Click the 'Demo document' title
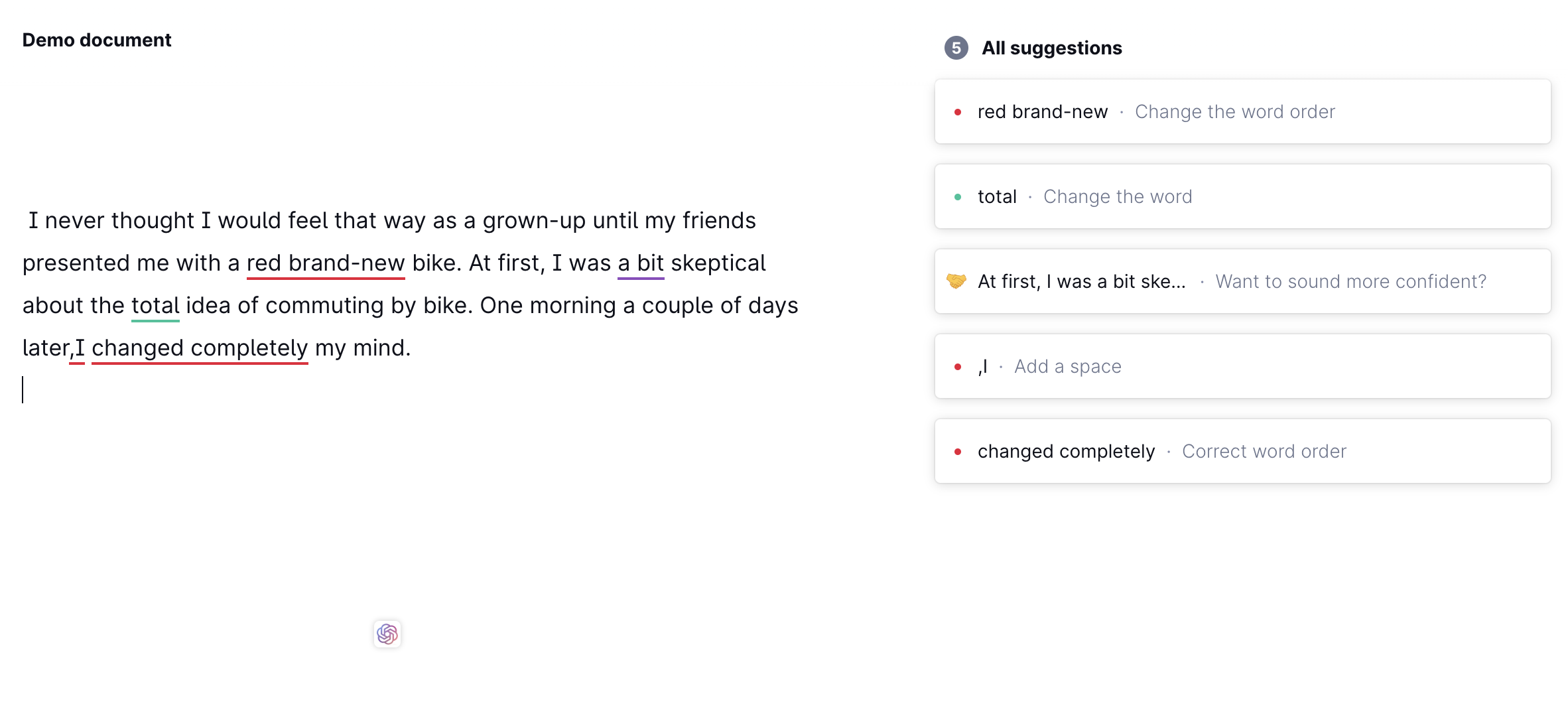The width and height of the screenshot is (1568, 727). pos(96,40)
